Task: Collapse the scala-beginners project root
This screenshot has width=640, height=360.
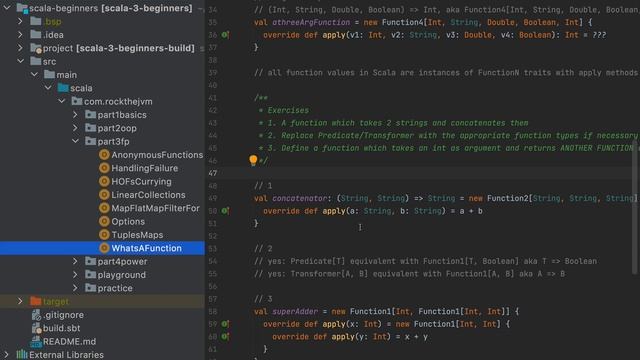Action: [7, 8]
